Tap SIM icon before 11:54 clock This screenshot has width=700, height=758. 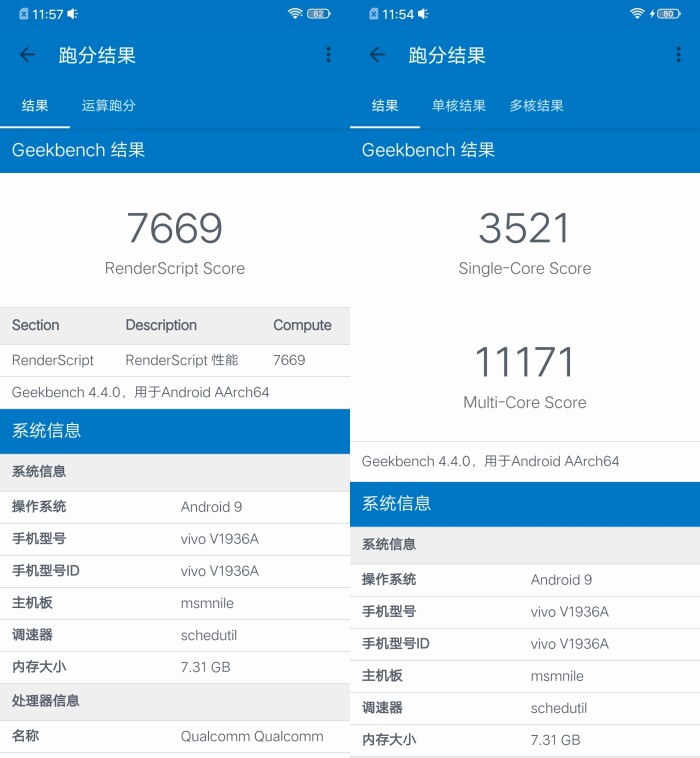[374, 14]
